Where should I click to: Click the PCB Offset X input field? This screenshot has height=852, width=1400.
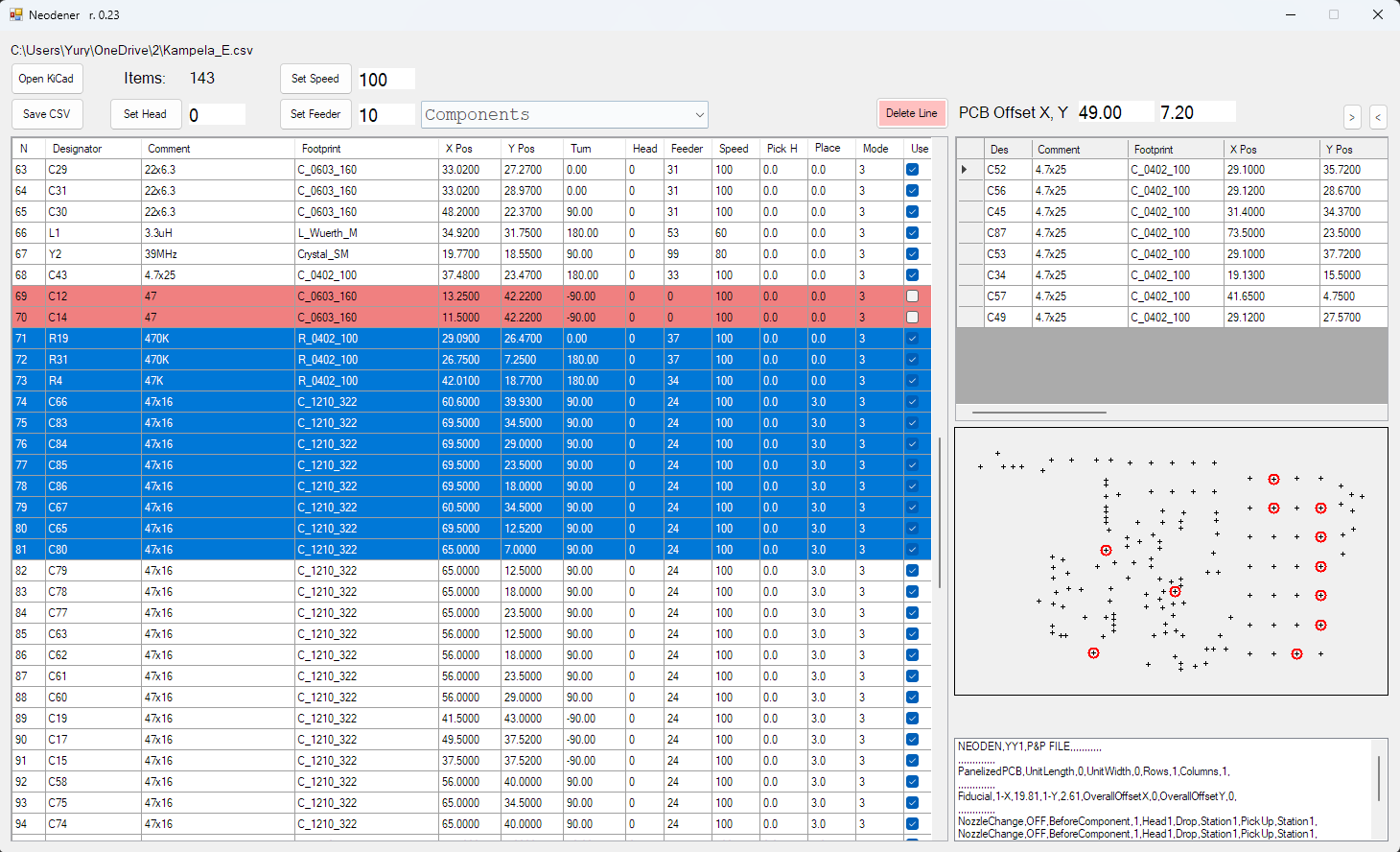click(x=1114, y=112)
